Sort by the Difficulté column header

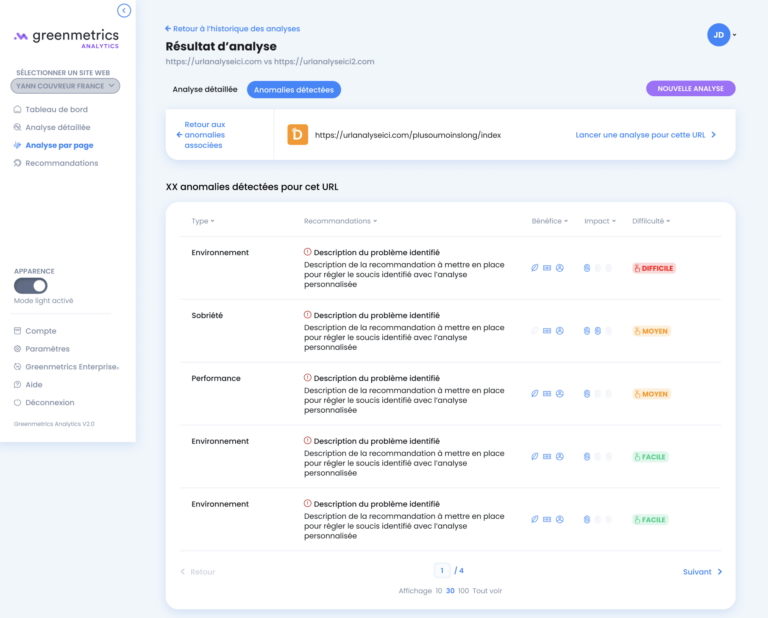click(x=651, y=221)
